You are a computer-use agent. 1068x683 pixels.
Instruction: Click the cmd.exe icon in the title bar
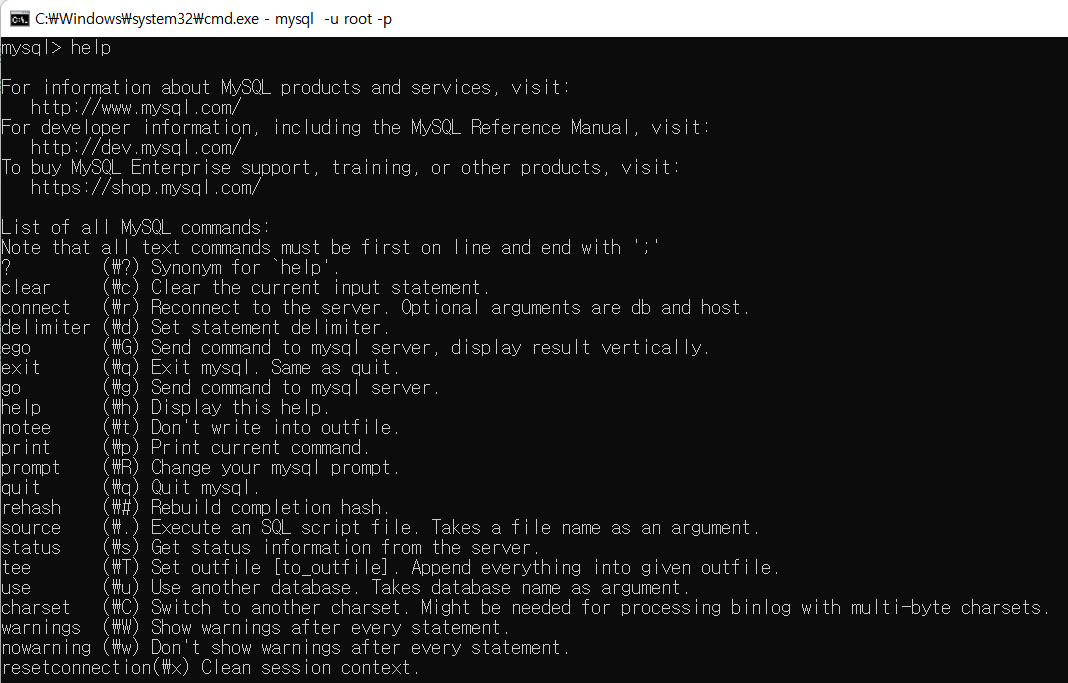click(x=19, y=19)
